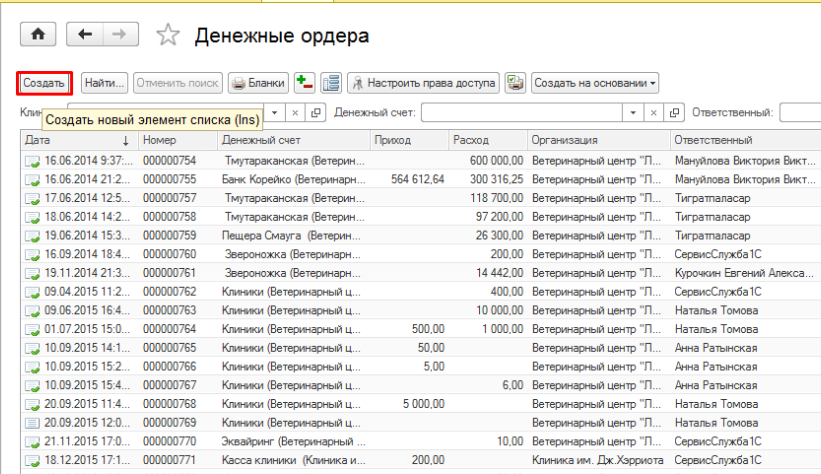Click the green plus-minus toolbar icon

point(305,83)
